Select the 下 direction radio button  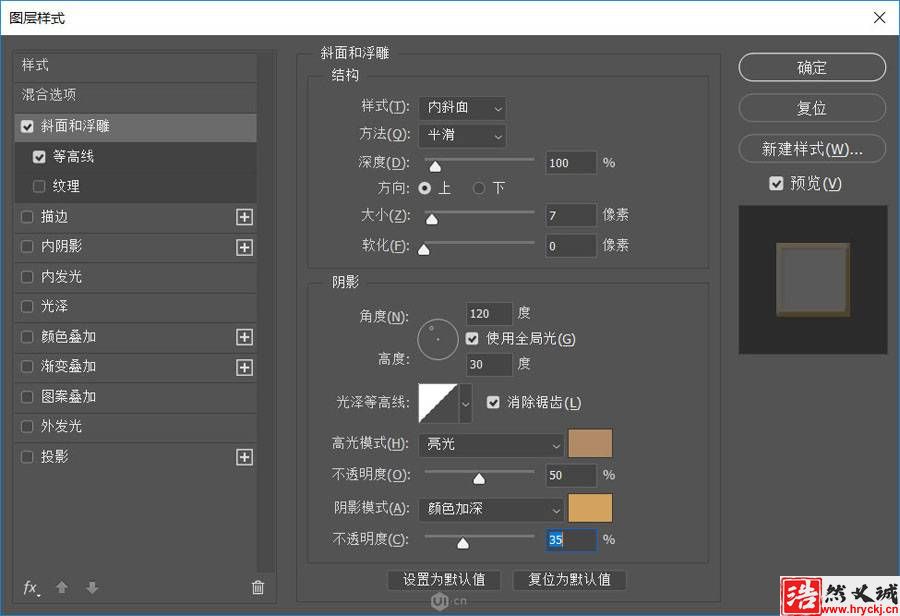coord(479,188)
